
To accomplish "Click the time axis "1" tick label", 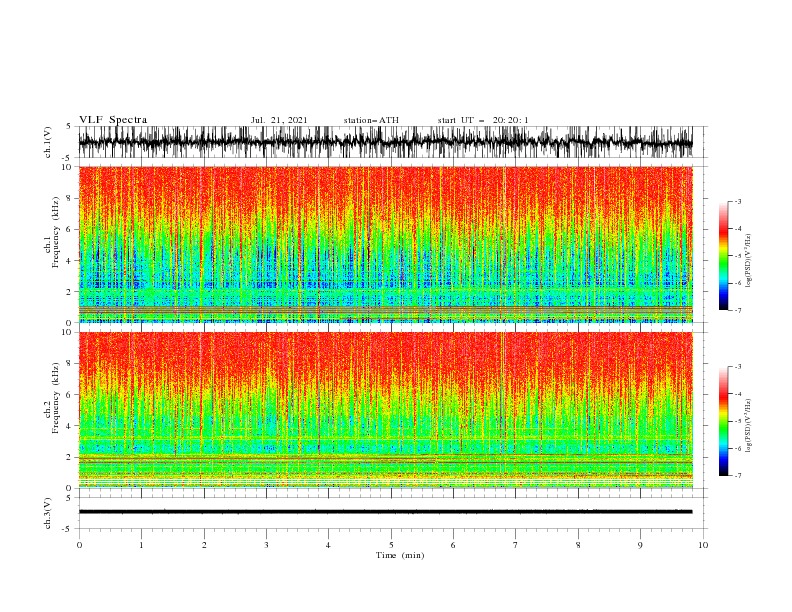I will click(x=141, y=545).
